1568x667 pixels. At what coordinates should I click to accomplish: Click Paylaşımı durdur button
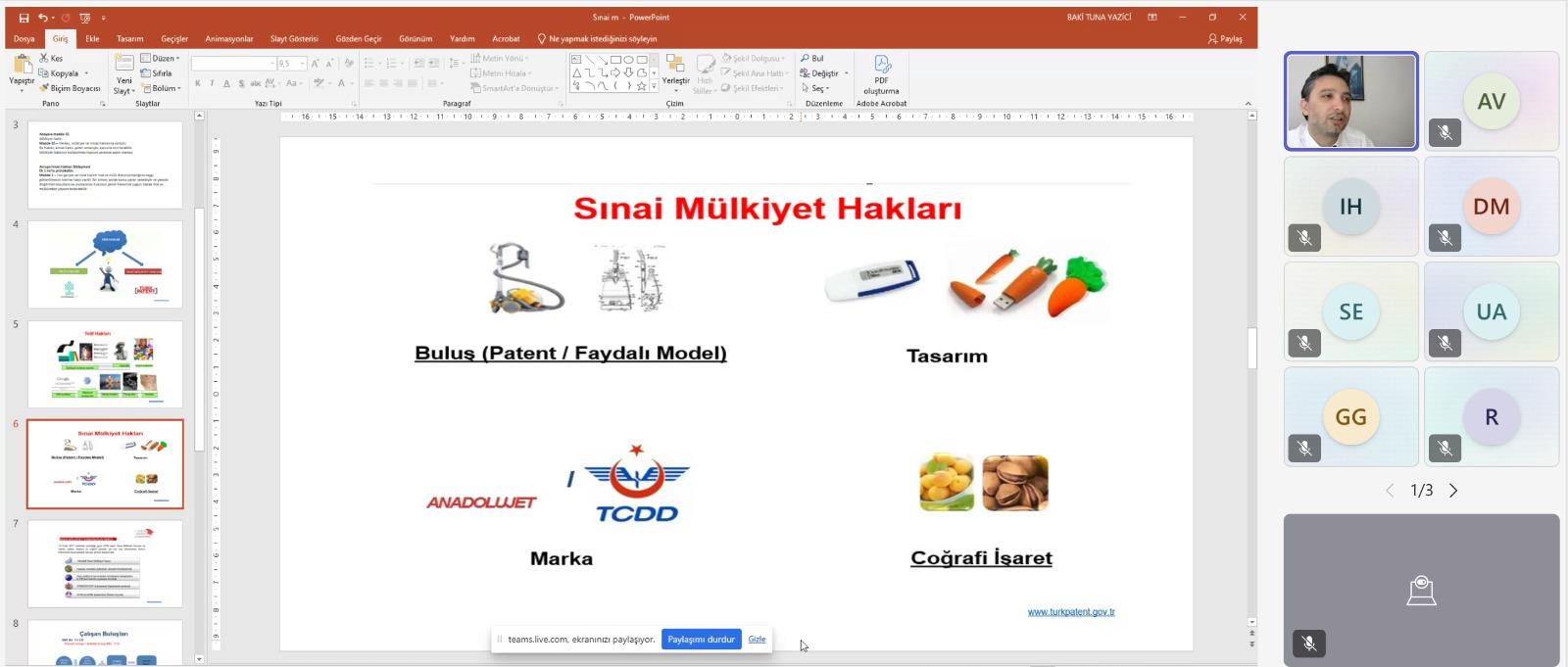701,640
